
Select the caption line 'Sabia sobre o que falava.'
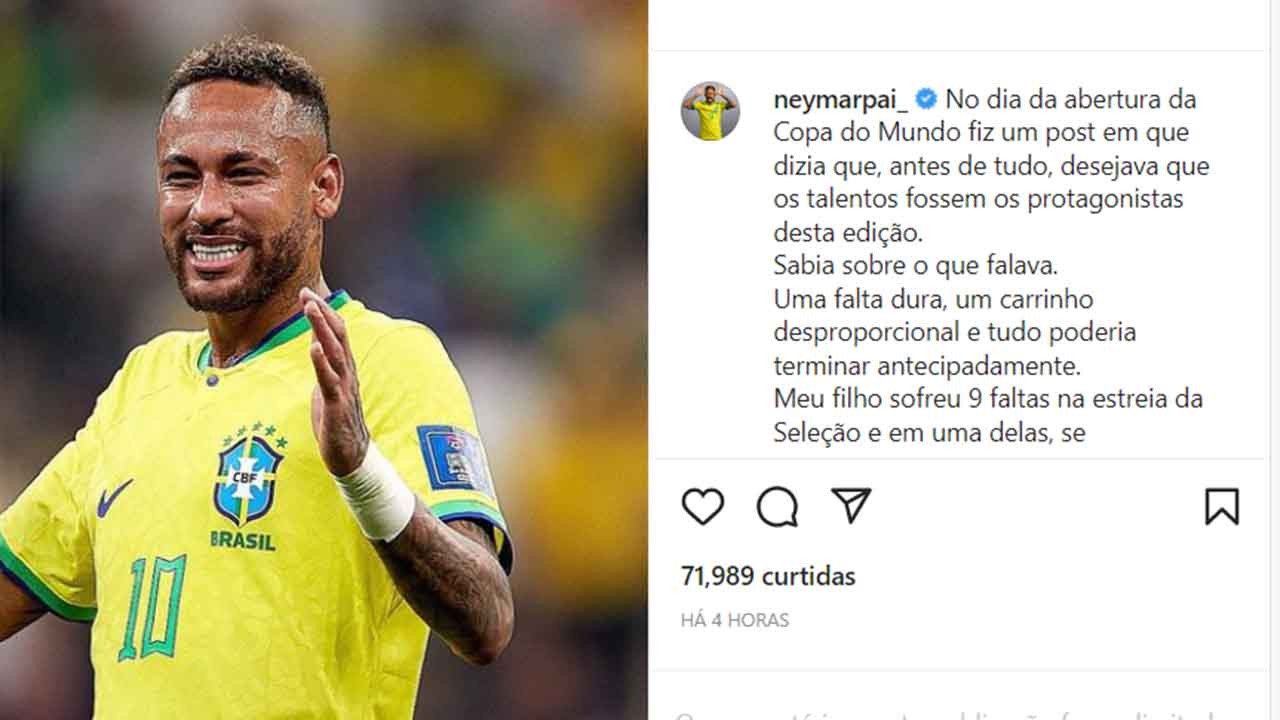[916, 266]
